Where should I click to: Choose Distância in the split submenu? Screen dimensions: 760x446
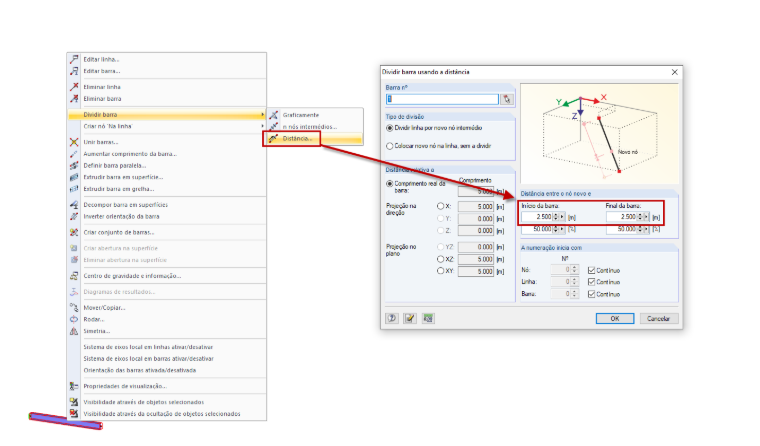[314, 138]
